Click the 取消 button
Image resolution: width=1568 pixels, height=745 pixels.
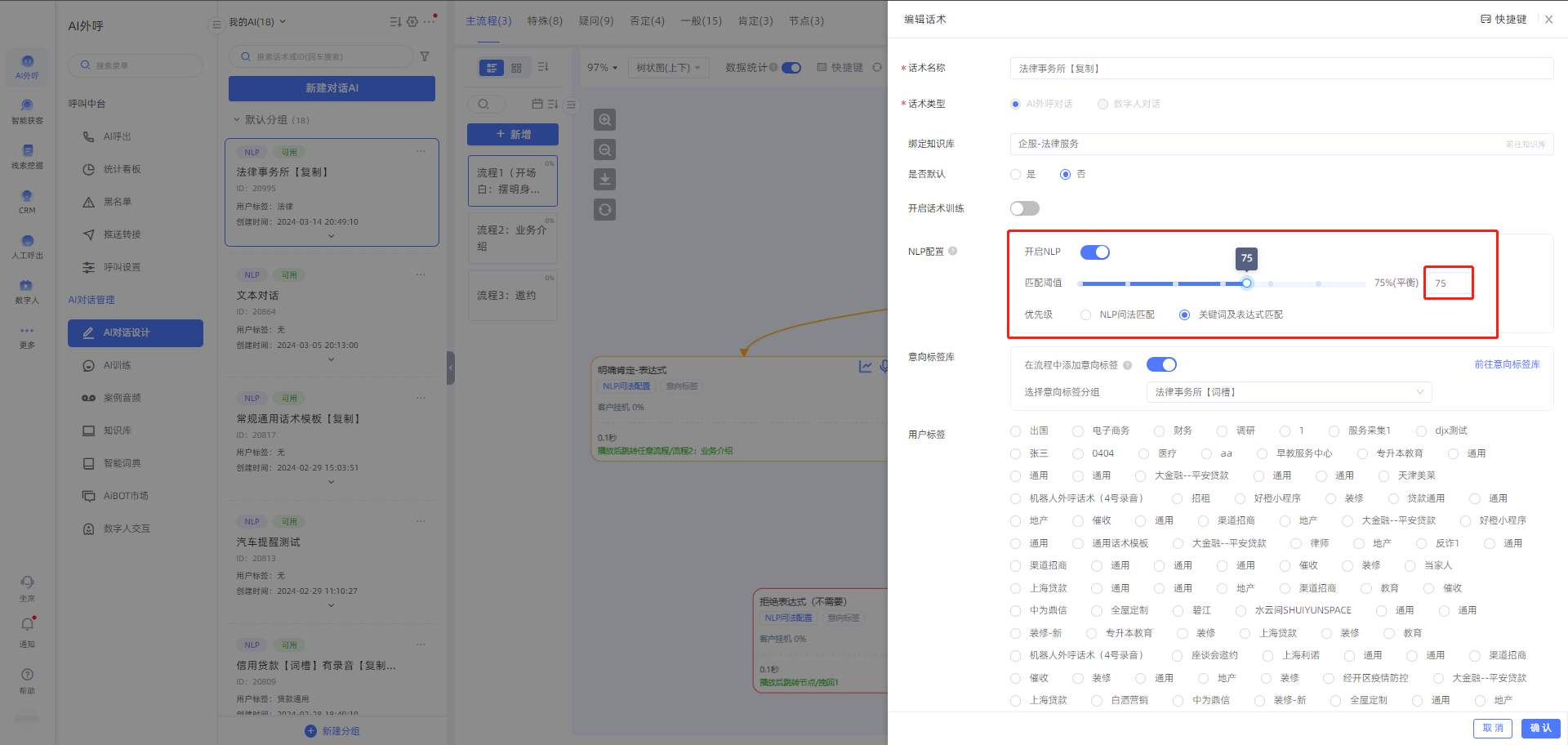[1493, 728]
